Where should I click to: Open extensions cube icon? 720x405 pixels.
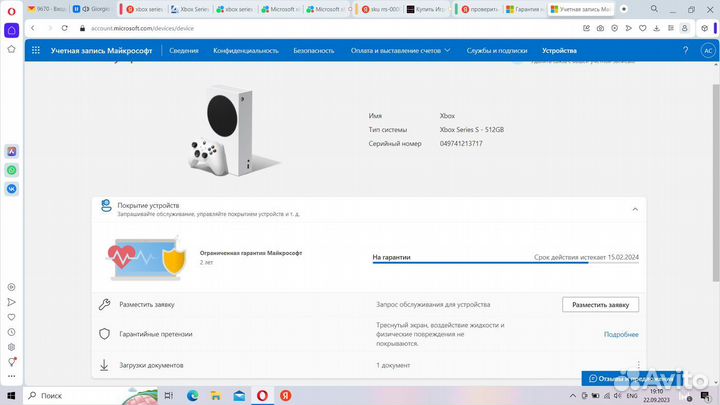coord(704,28)
